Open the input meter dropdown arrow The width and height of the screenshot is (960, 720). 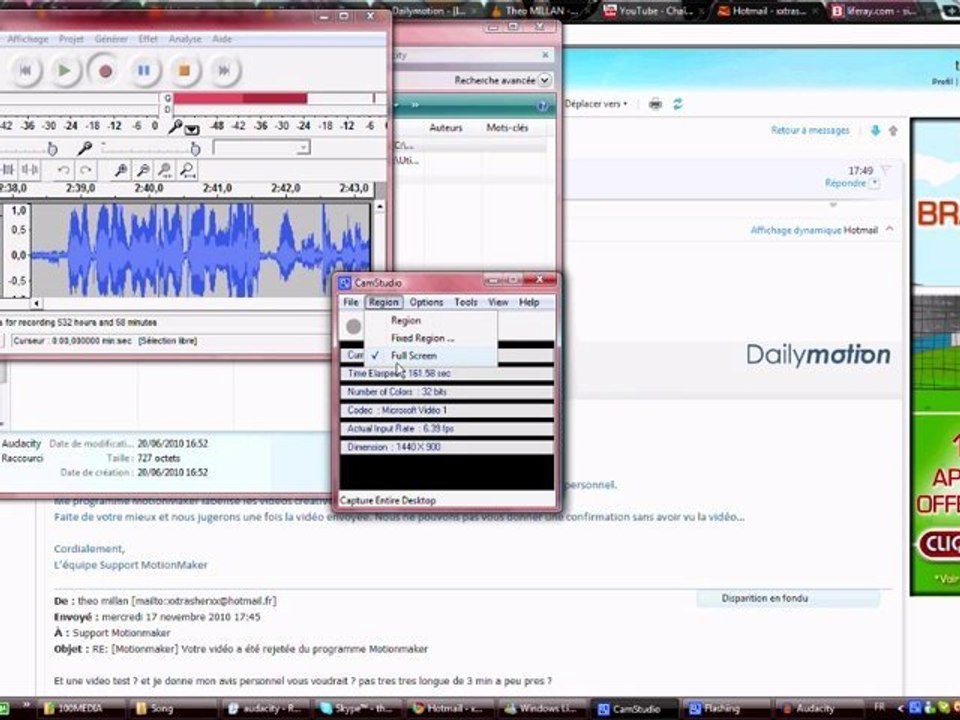pyautogui.click(x=192, y=129)
